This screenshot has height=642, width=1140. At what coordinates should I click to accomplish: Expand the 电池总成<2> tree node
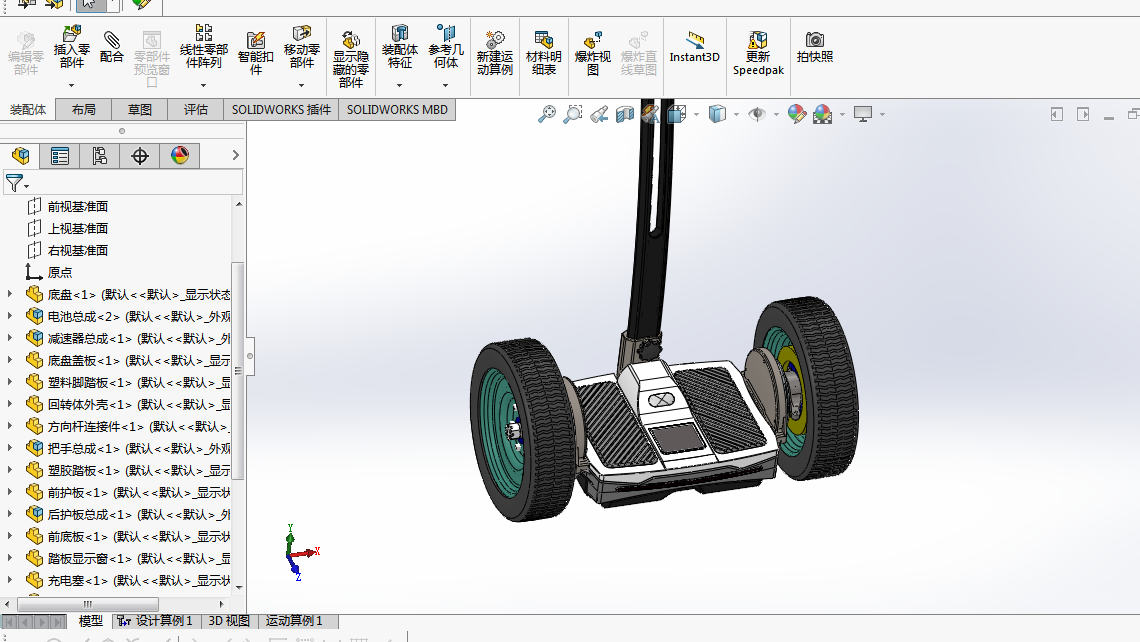pyautogui.click(x=9, y=316)
